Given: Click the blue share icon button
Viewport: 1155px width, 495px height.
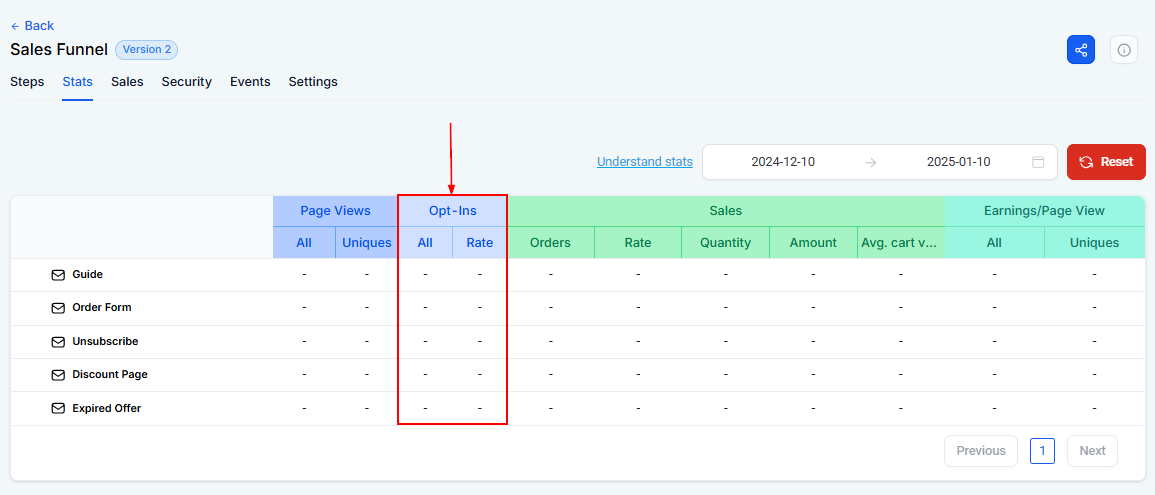Looking at the screenshot, I should click(x=1081, y=50).
